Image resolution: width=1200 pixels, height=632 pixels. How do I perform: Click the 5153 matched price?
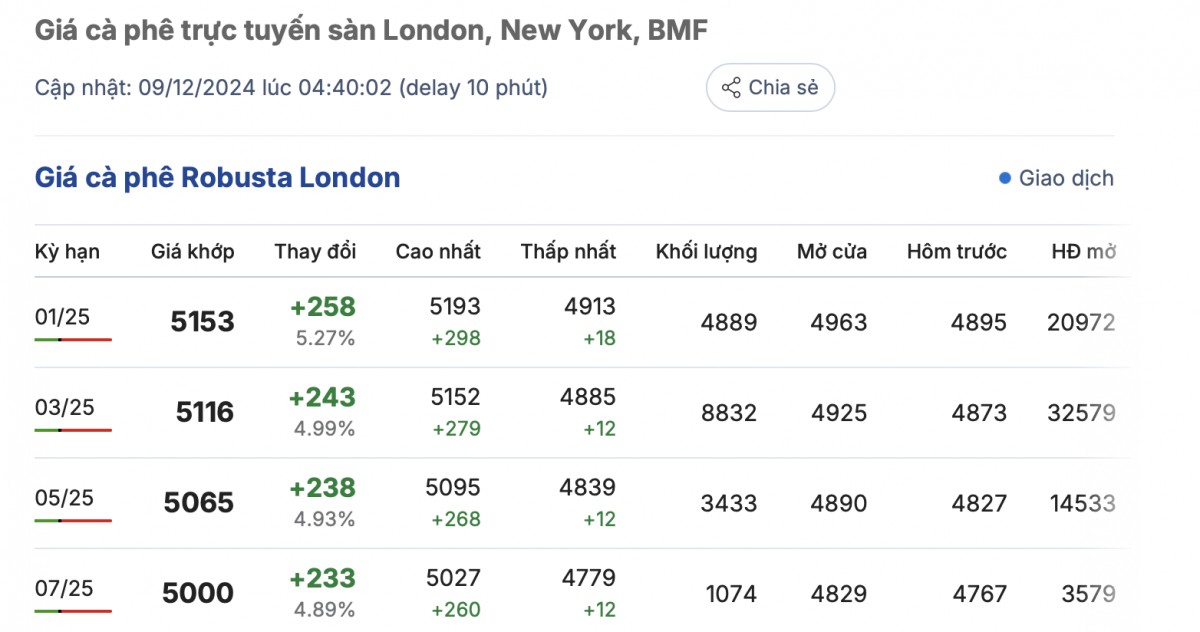click(x=202, y=322)
